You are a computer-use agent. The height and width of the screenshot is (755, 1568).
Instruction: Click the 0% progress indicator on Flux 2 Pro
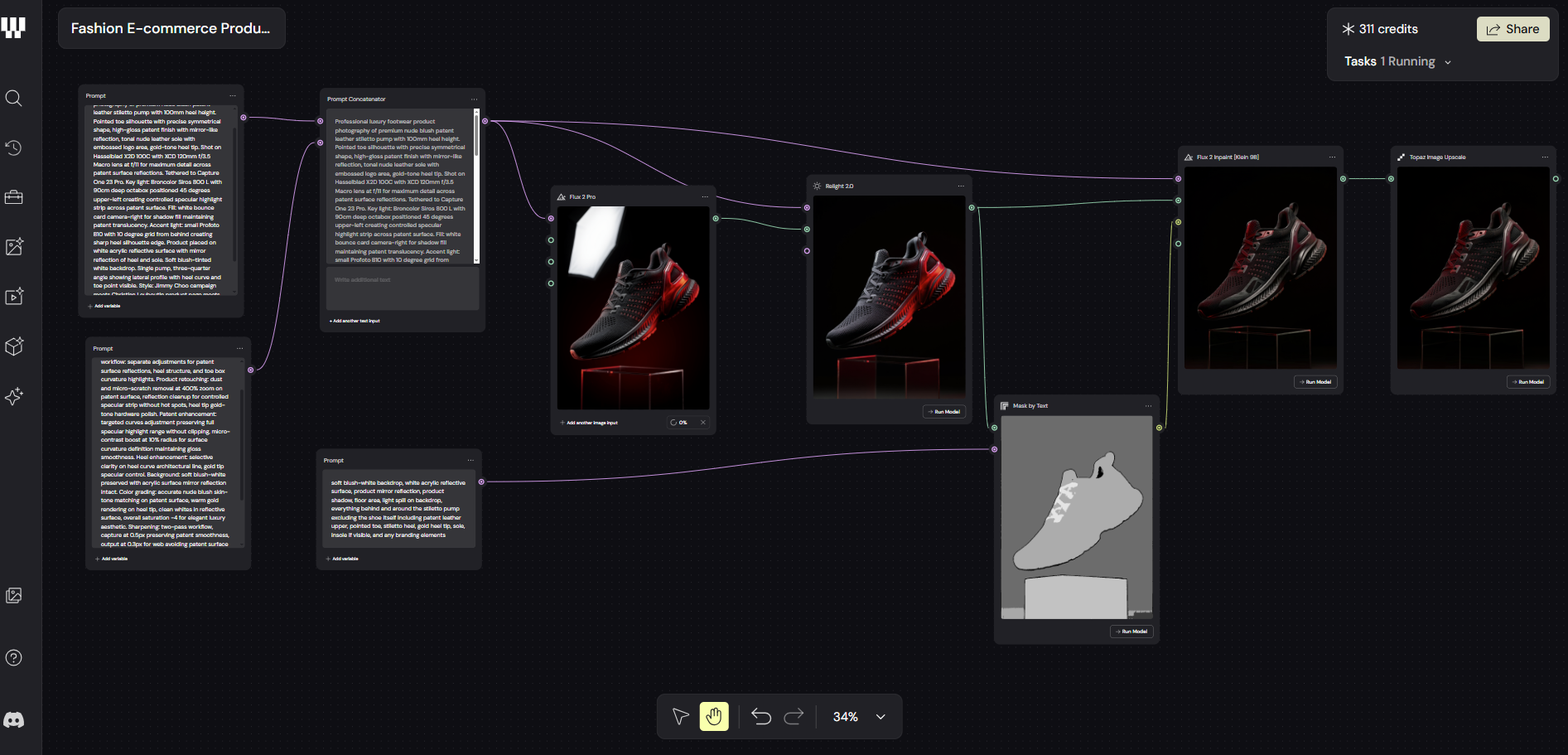click(679, 422)
